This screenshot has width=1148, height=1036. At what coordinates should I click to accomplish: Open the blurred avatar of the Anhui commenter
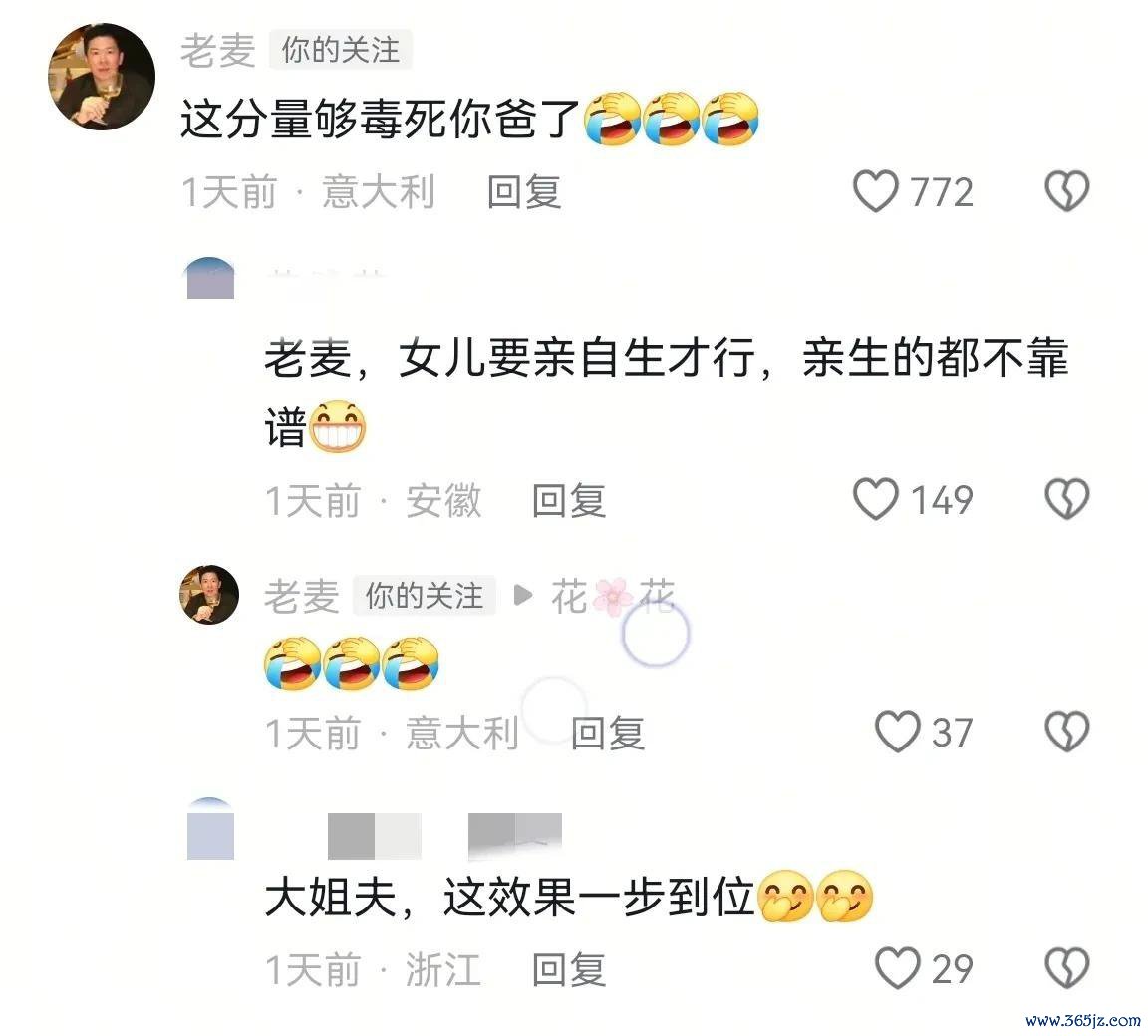(211, 278)
